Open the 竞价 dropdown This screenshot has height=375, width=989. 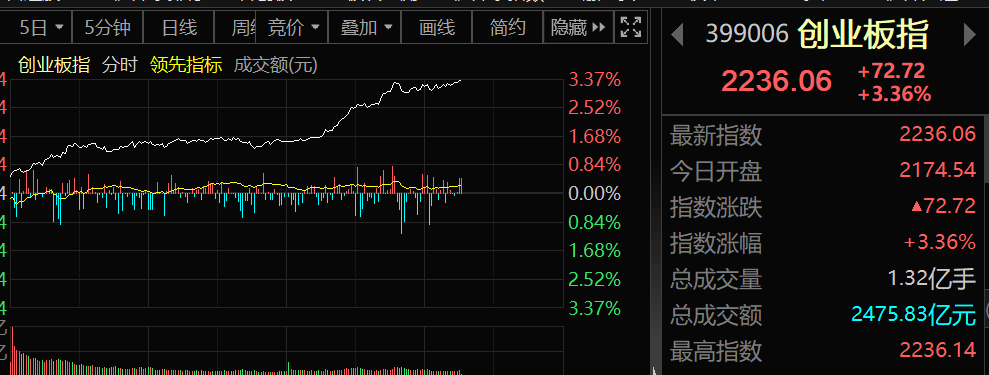[x=293, y=28]
